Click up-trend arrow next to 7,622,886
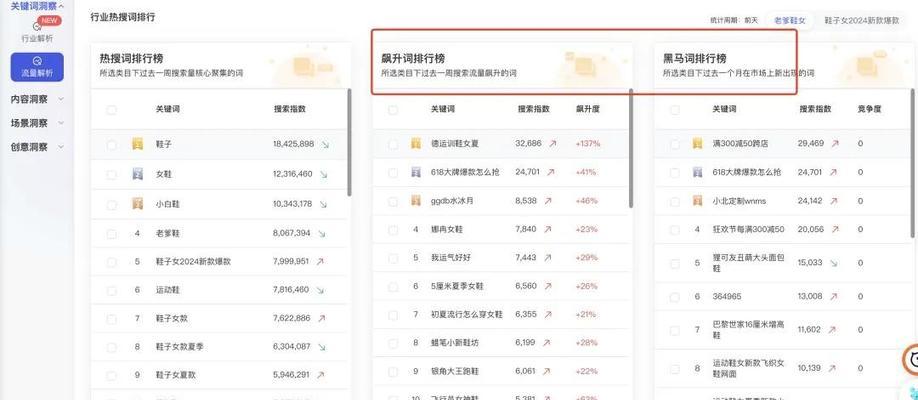 (321, 319)
